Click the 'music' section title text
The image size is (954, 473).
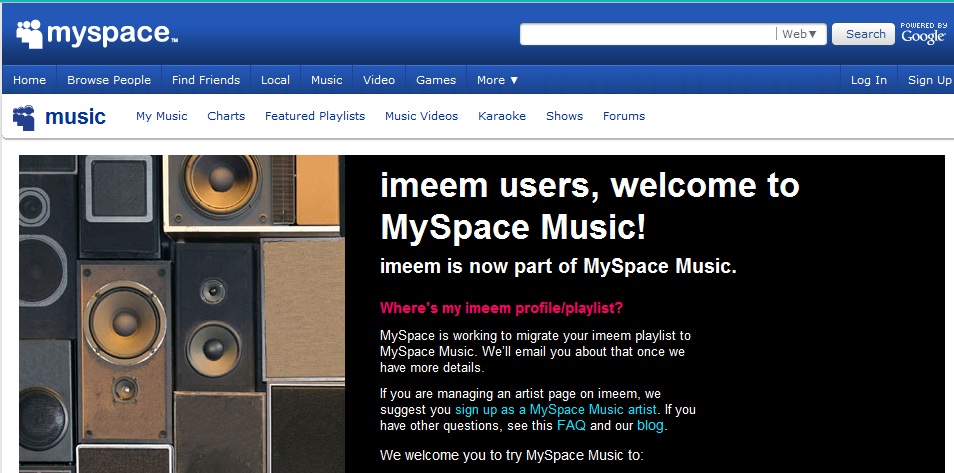coord(75,116)
